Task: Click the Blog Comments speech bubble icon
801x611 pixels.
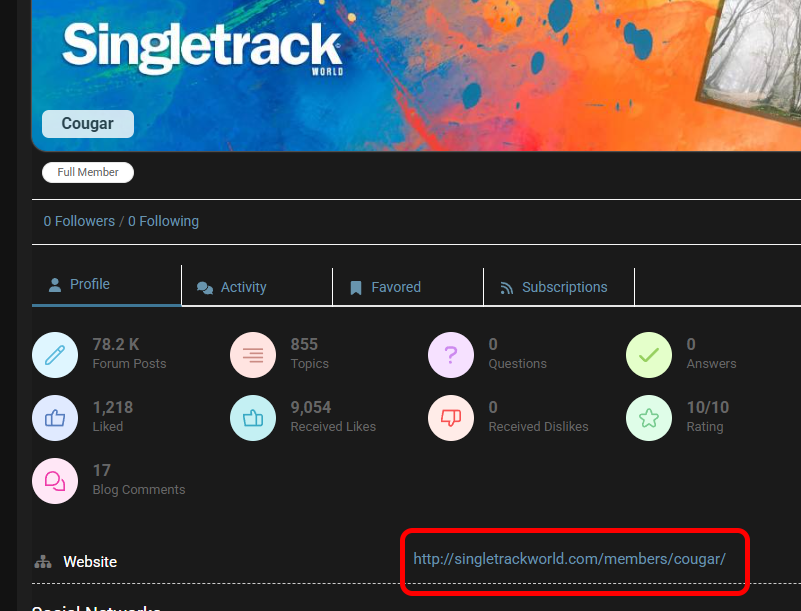Action: [x=55, y=480]
